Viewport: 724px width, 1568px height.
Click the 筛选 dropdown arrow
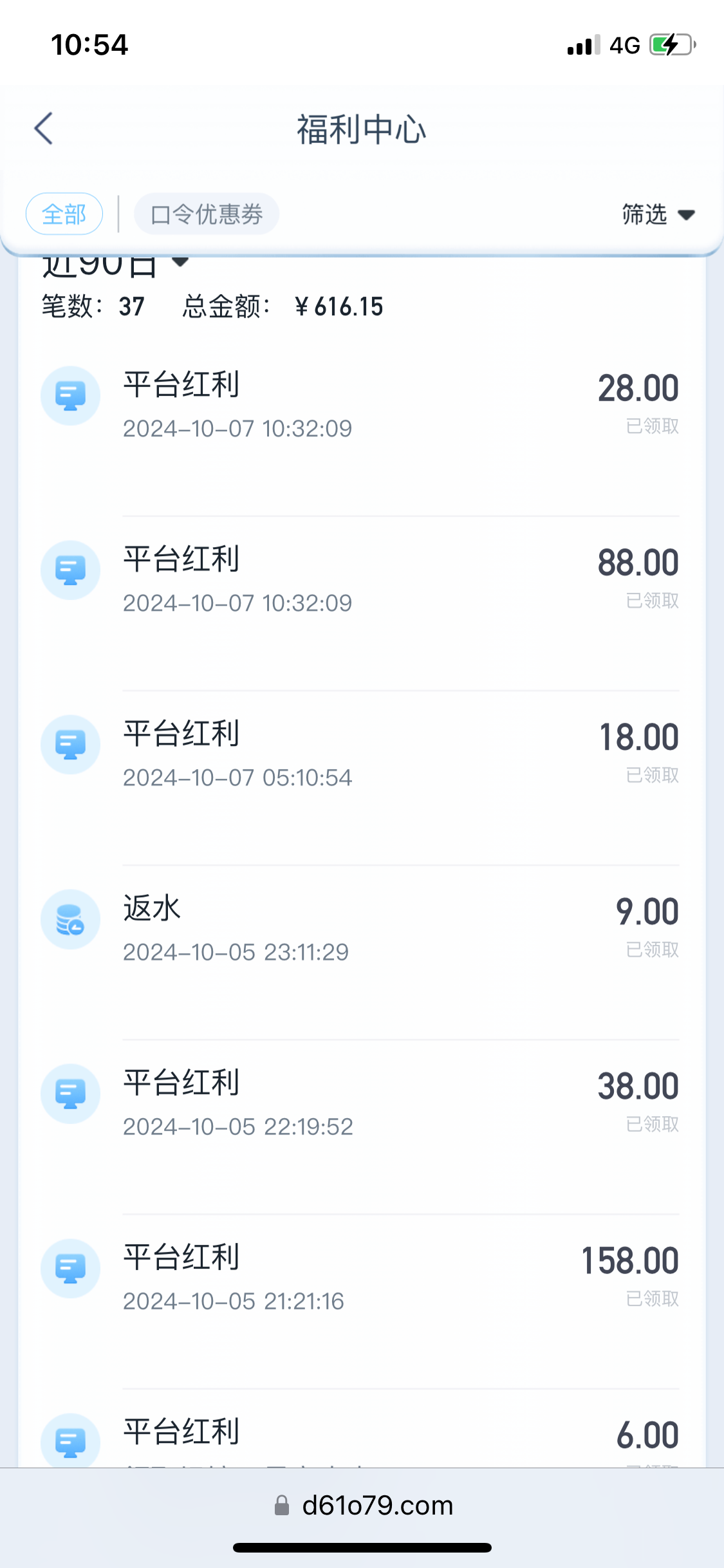click(x=687, y=215)
